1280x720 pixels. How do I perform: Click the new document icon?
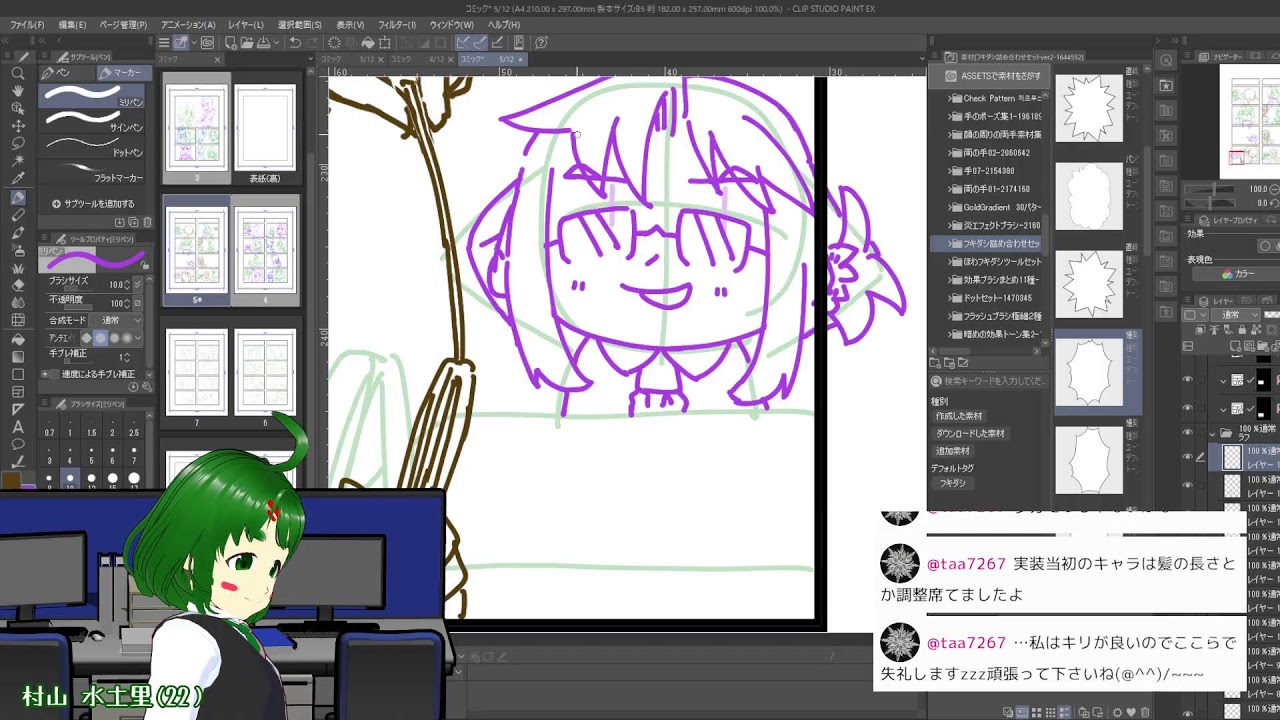[x=231, y=43]
